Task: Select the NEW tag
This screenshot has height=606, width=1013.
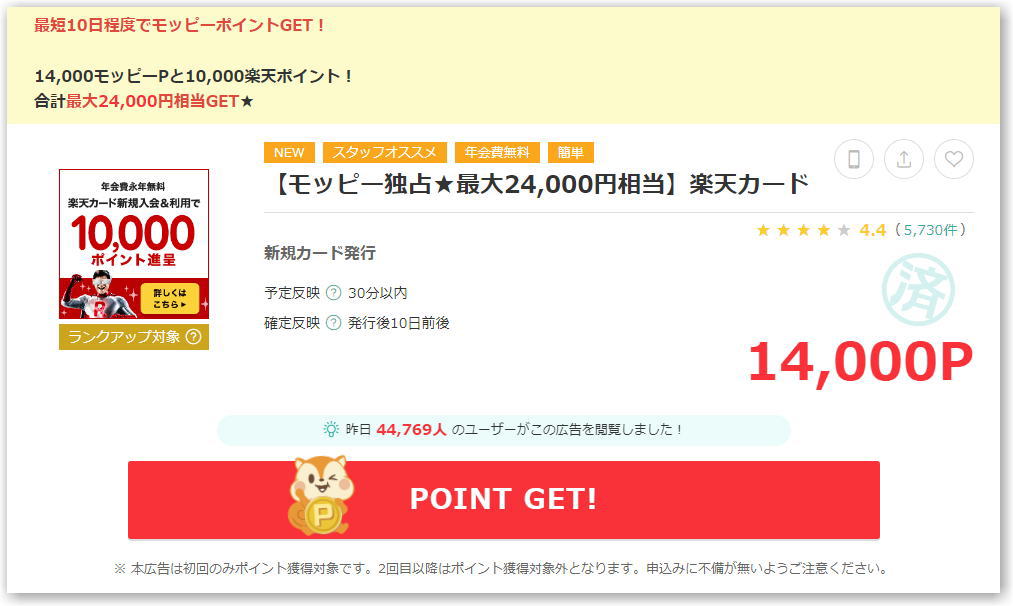Action: [289, 152]
